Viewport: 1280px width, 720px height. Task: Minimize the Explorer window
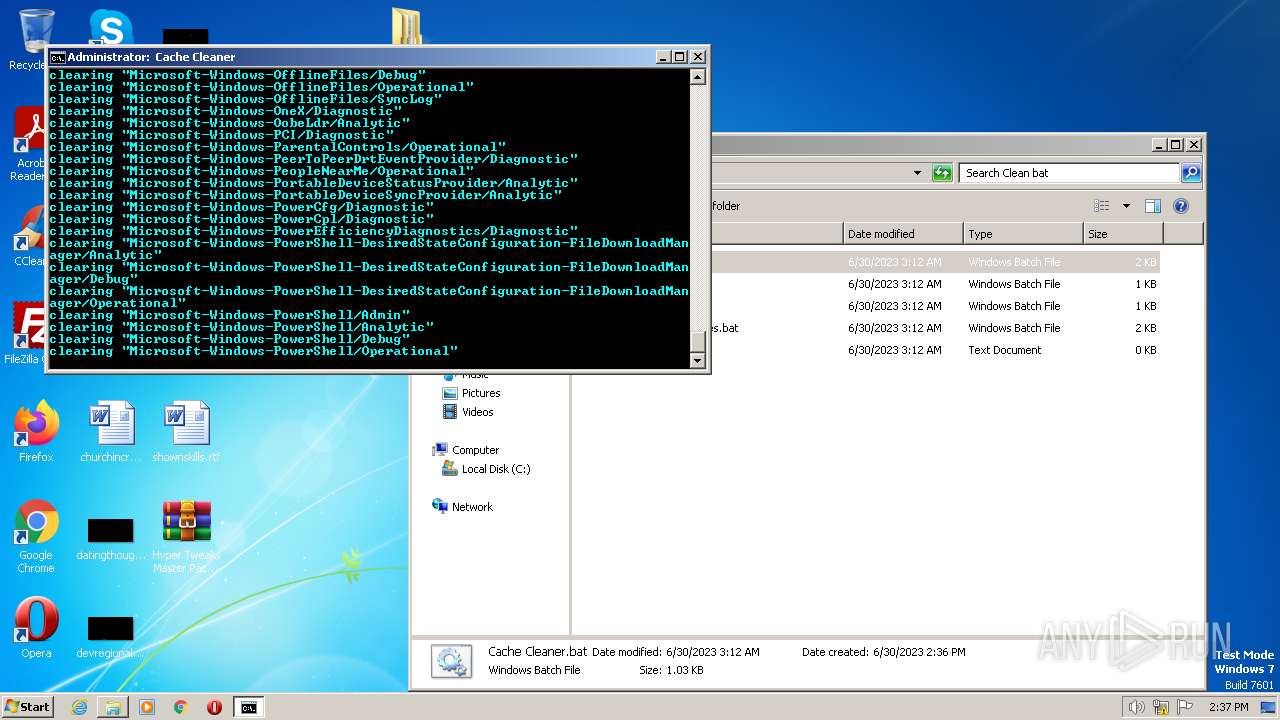coord(1159,145)
